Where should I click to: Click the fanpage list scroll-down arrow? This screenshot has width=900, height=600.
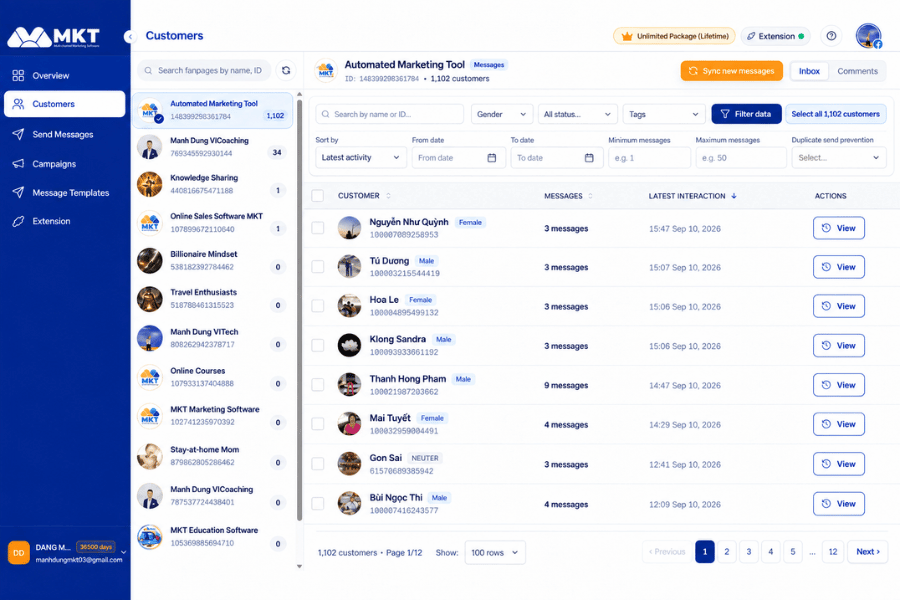coord(299,566)
